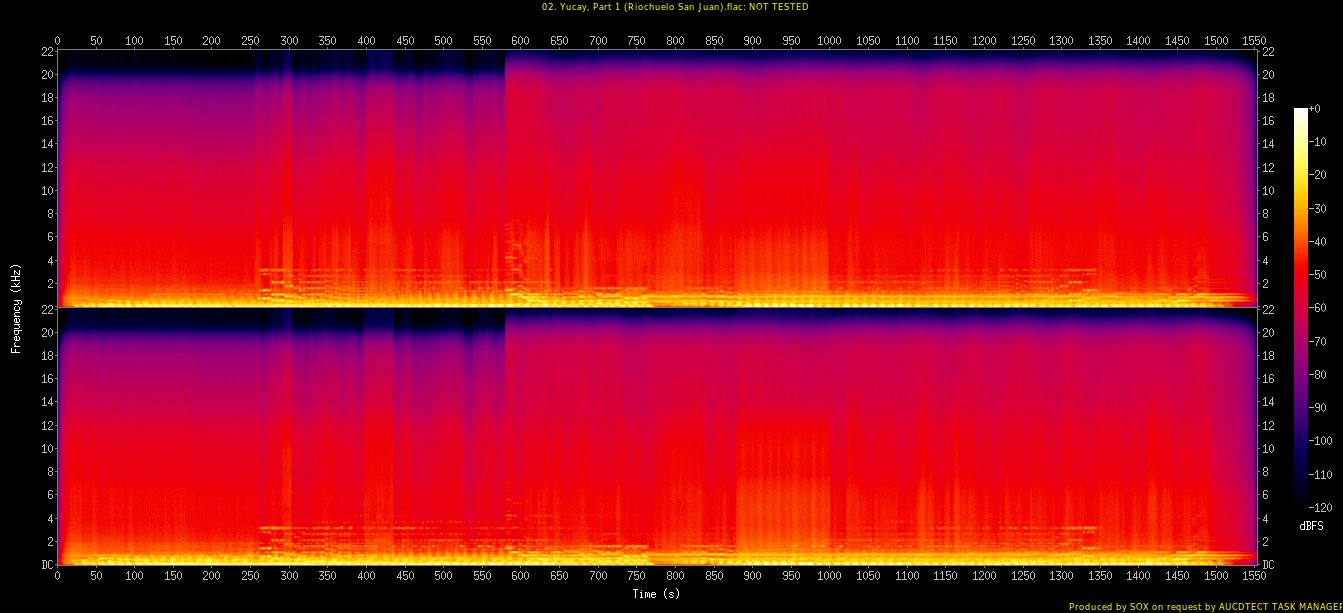Click the -60 label on dBFS scale
The width and height of the screenshot is (1343, 613).
[x=1319, y=308]
